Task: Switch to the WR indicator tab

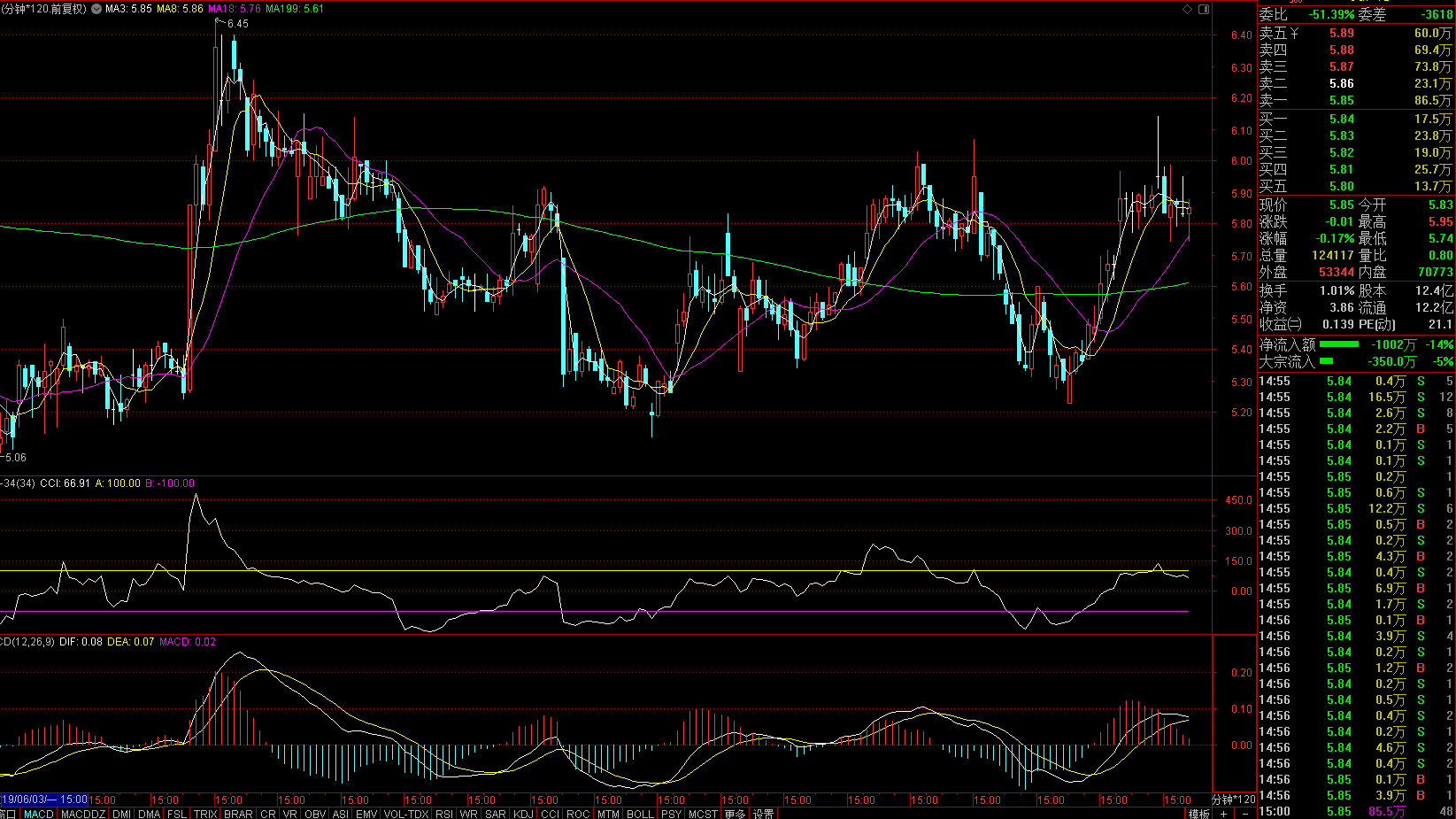Action: (469, 814)
